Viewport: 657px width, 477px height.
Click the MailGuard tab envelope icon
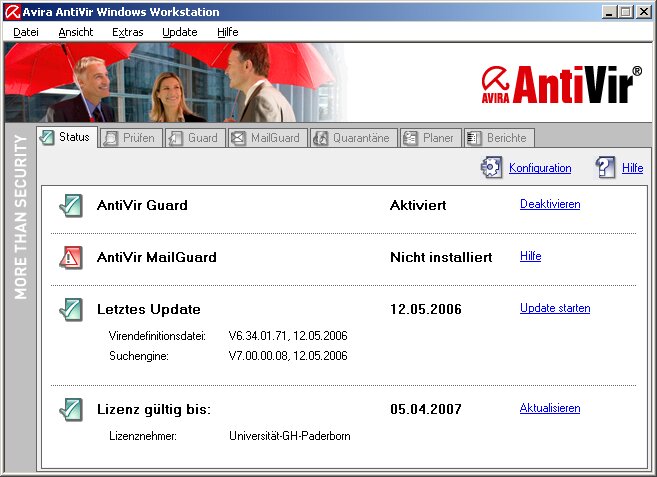click(x=238, y=138)
